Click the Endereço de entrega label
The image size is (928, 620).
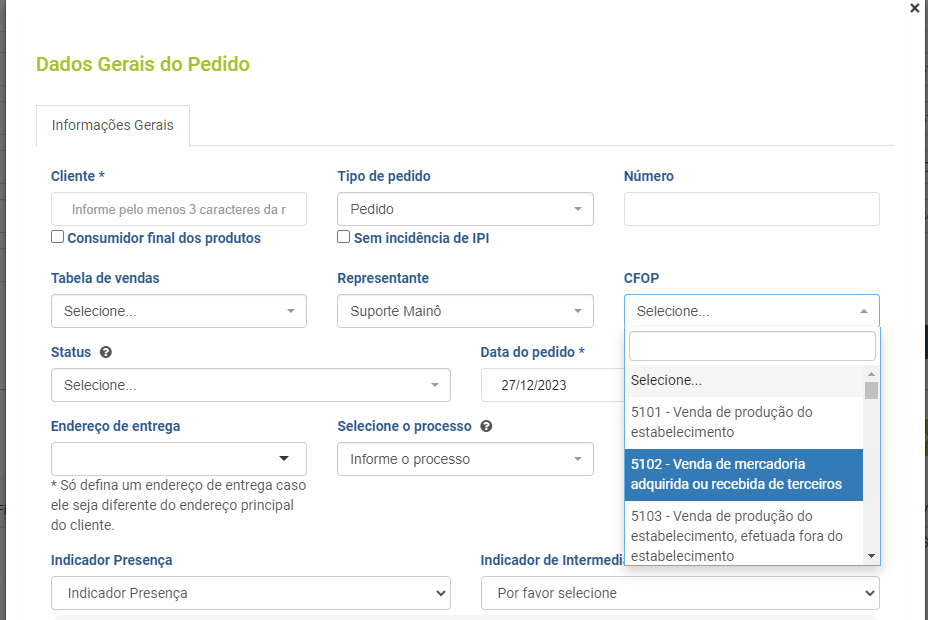point(115,426)
